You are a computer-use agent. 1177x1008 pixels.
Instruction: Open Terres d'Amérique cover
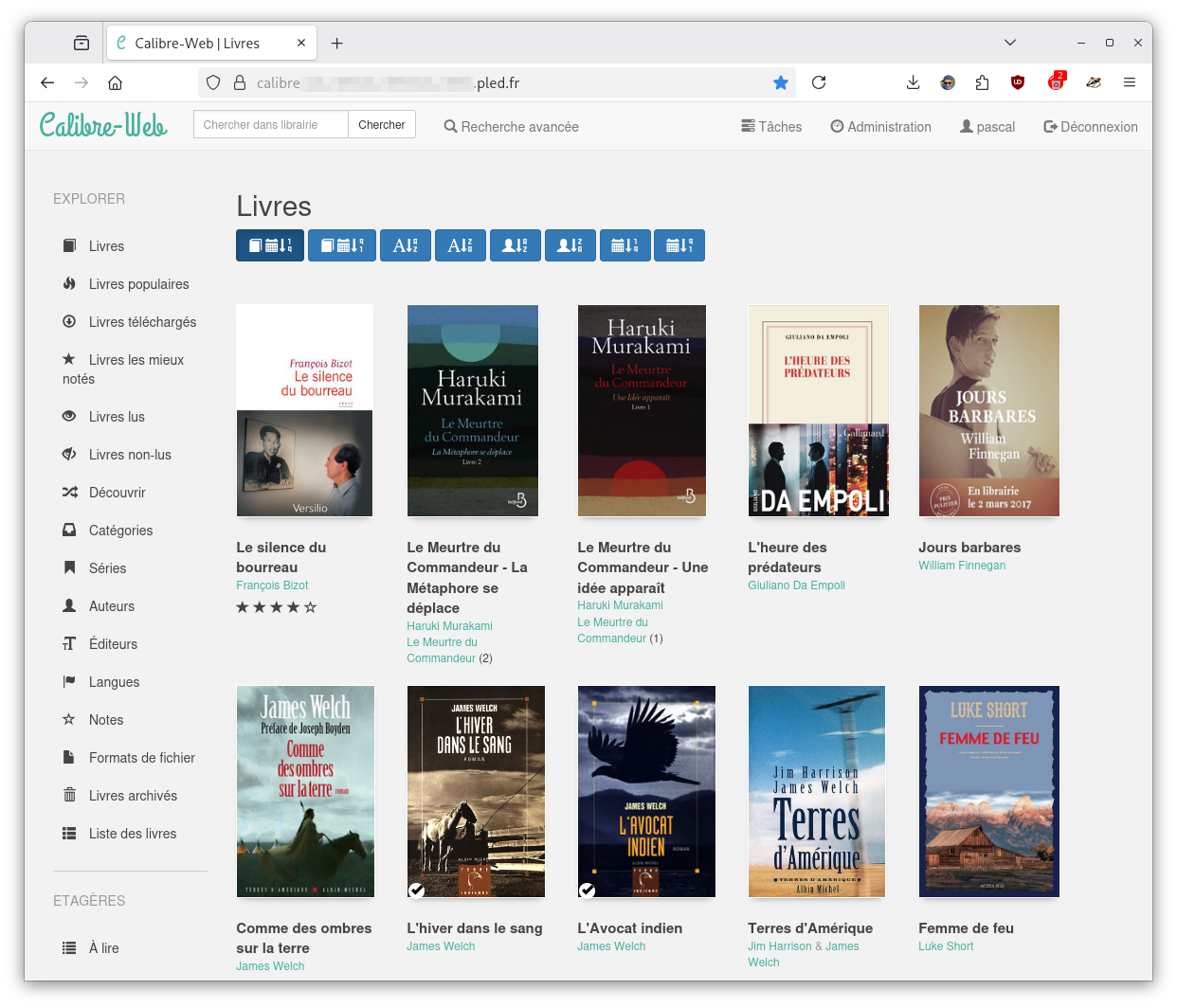click(x=817, y=791)
